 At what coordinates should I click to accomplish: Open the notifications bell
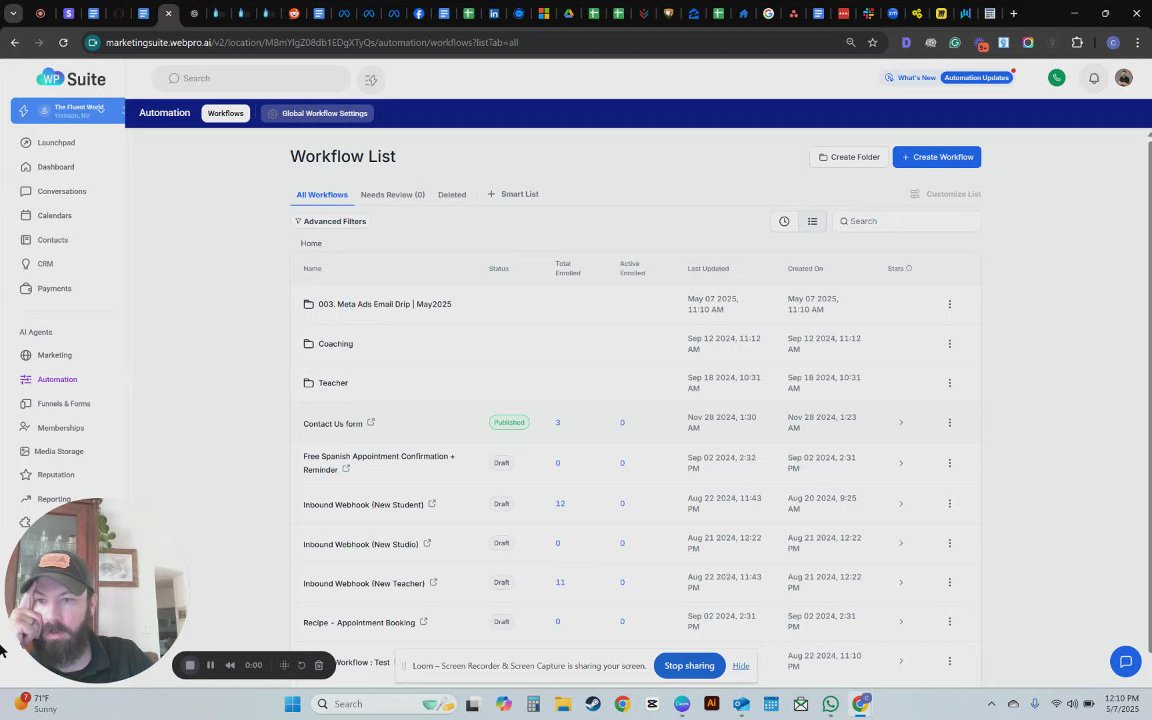coord(1094,78)
